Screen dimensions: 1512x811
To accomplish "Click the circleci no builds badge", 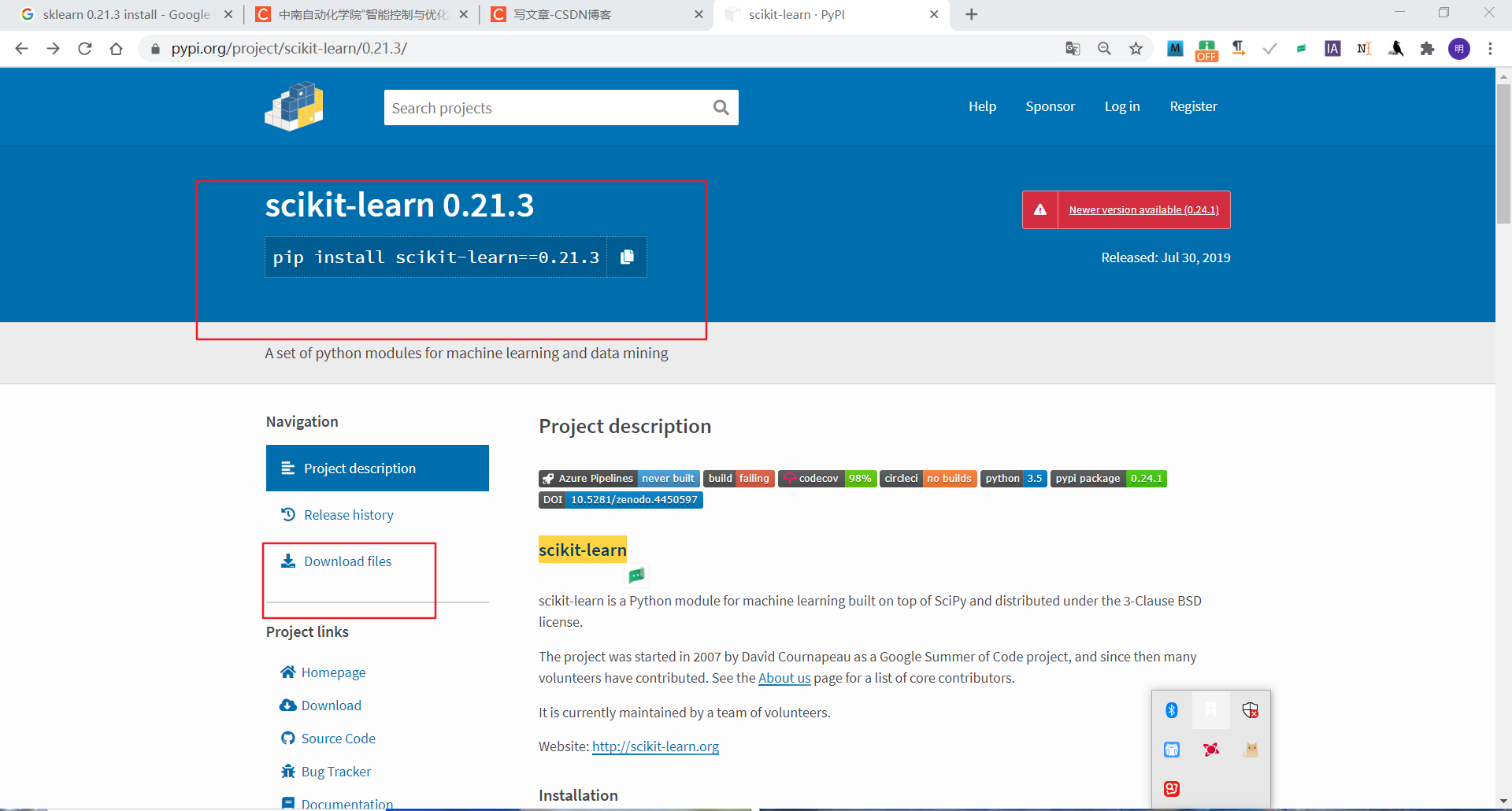I will (x=928, y=479).
